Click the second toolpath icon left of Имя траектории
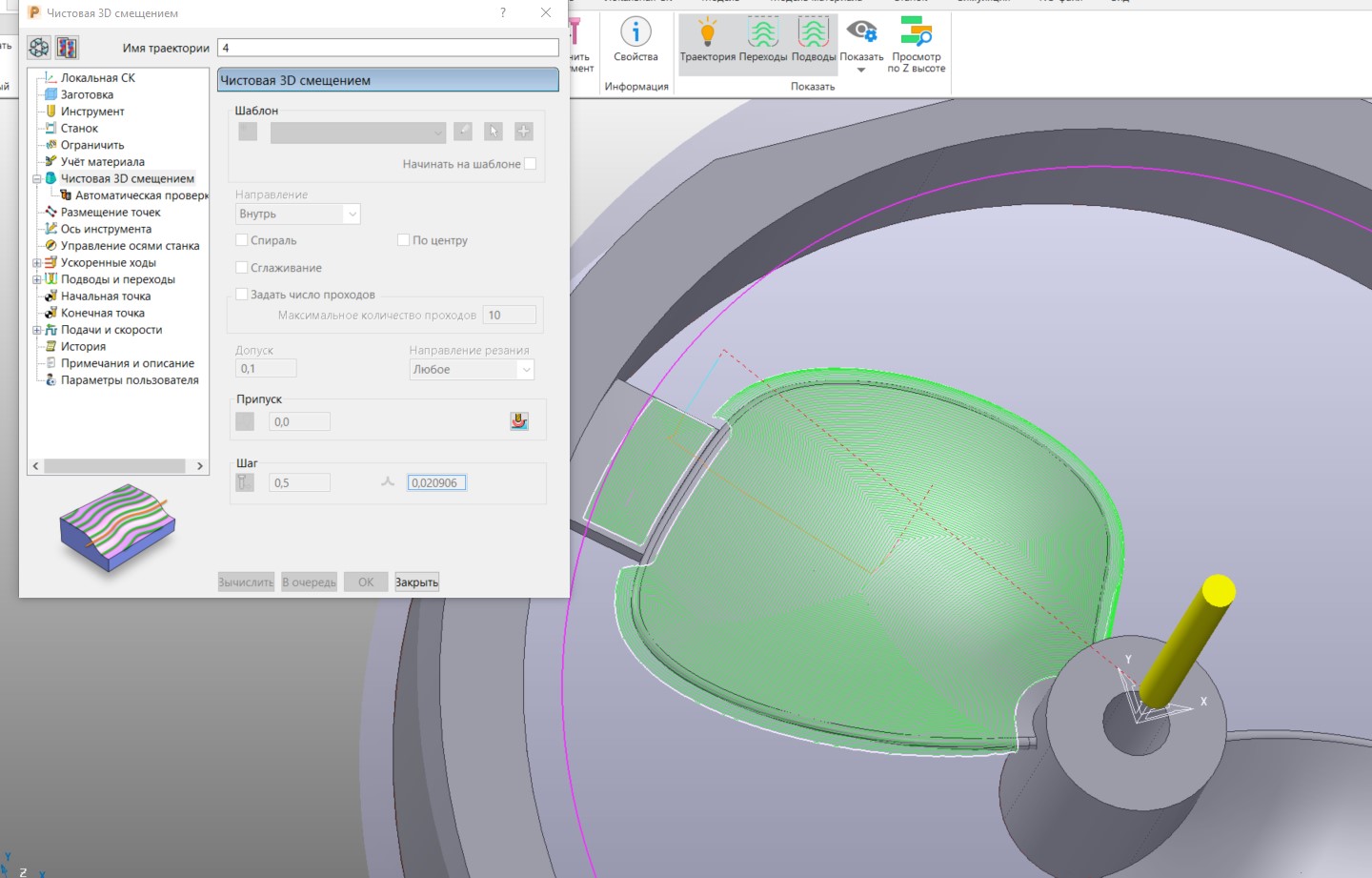 pos(67,48)
